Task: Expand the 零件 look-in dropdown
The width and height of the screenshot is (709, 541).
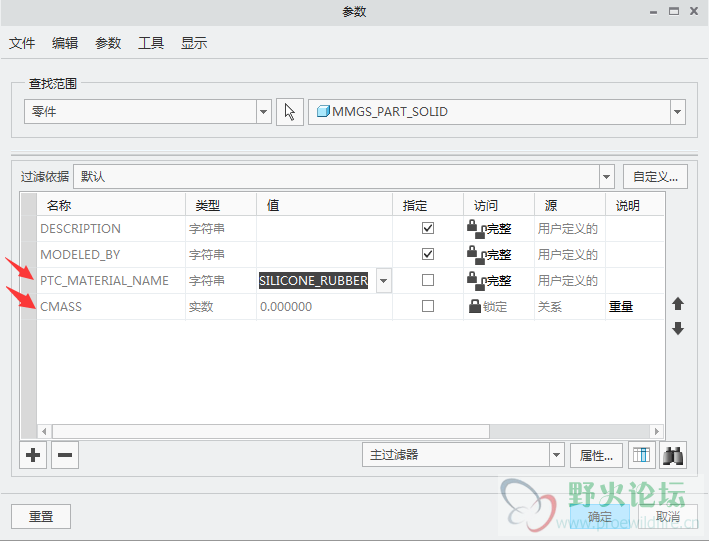Action: coord(264,112)
